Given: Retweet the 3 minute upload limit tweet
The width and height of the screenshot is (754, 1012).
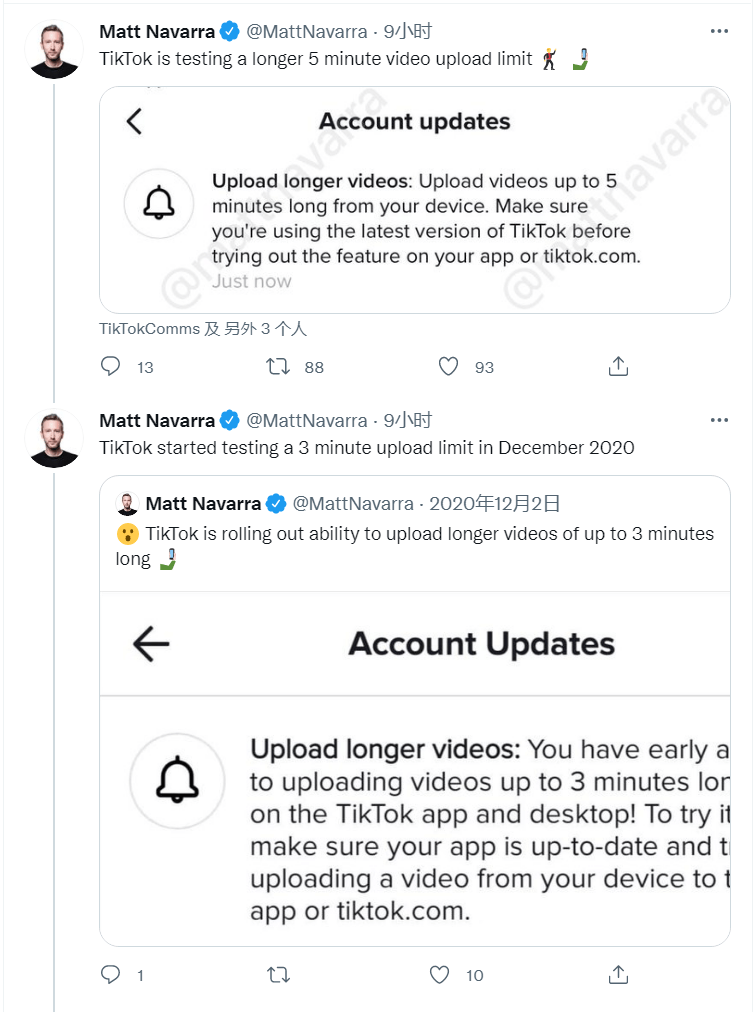Looking at the screenshot, I should pos(279,974).
